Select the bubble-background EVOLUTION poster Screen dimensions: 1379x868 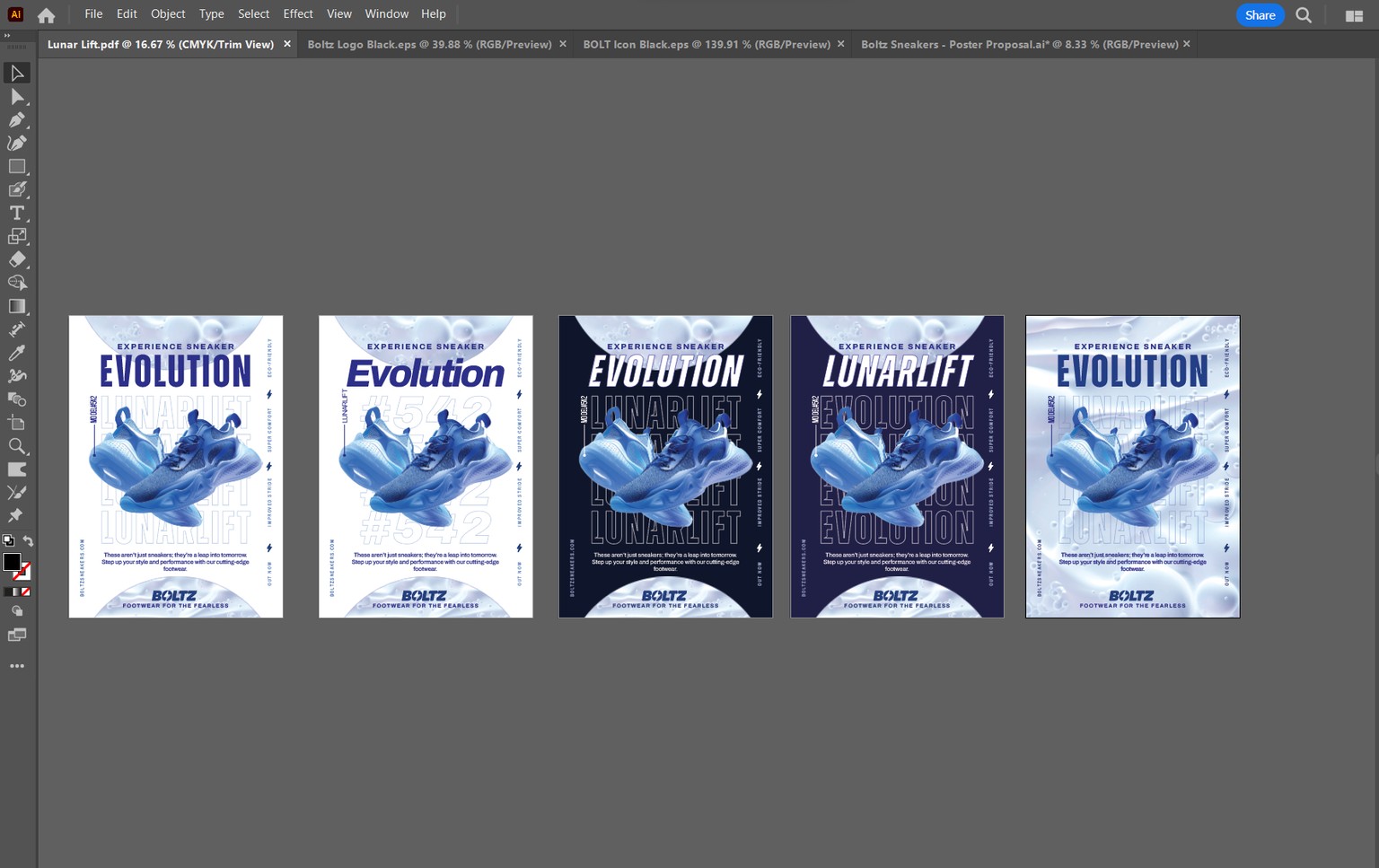[x=1133, y=466]
